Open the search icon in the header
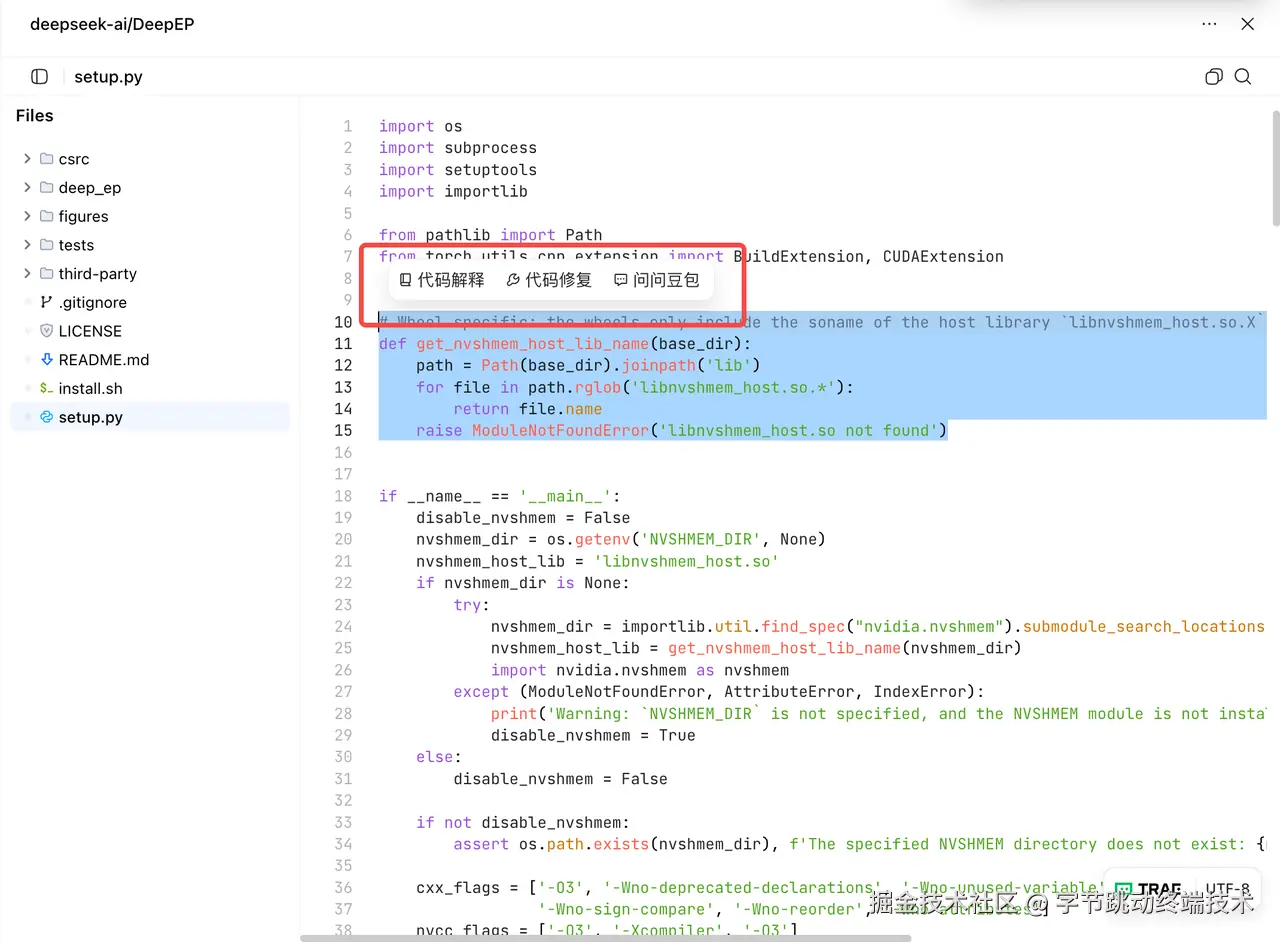 pyautogui.click(x=1243, y=77)
